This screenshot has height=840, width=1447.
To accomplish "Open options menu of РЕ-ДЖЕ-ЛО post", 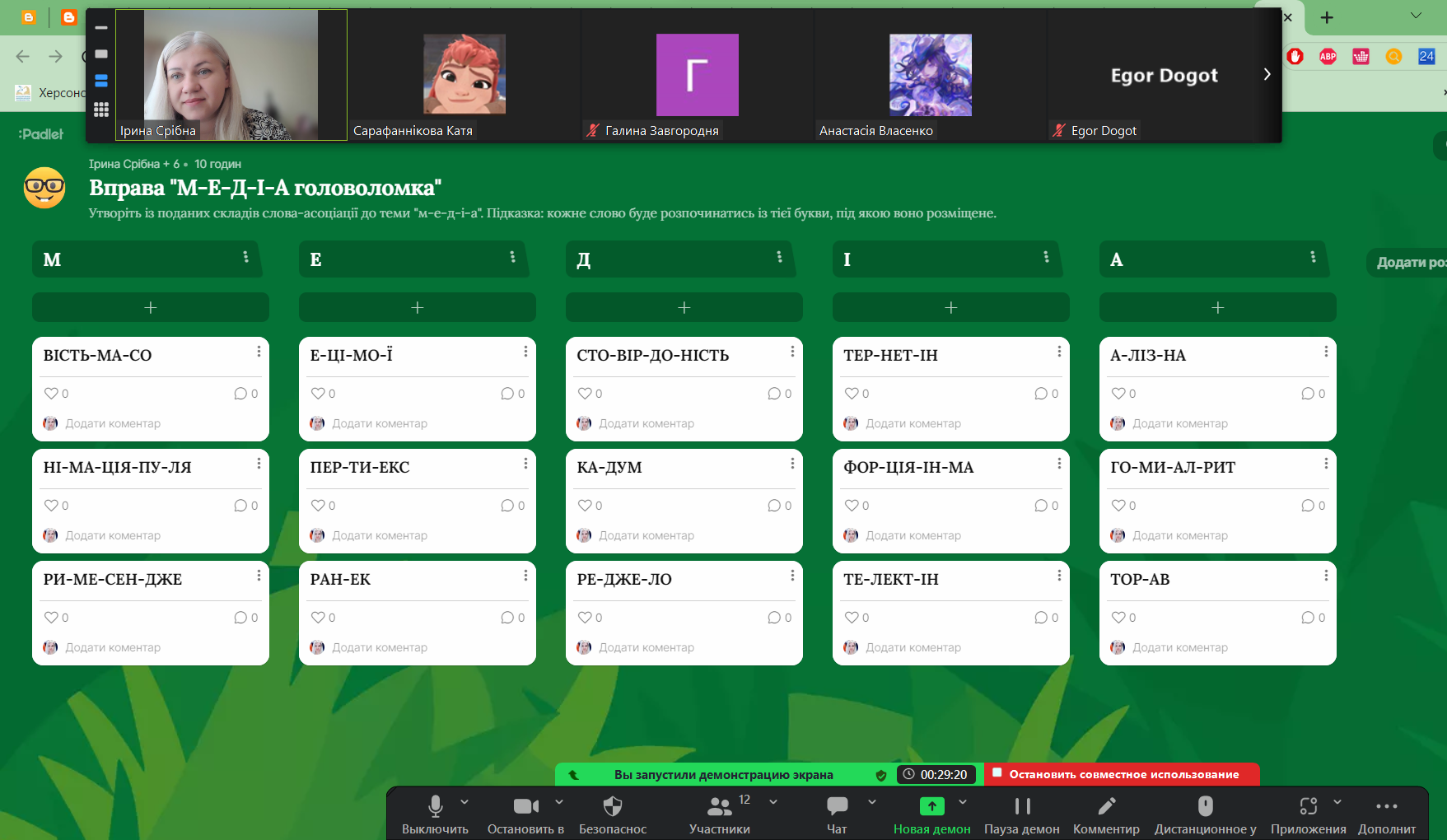I will [792, 576].
